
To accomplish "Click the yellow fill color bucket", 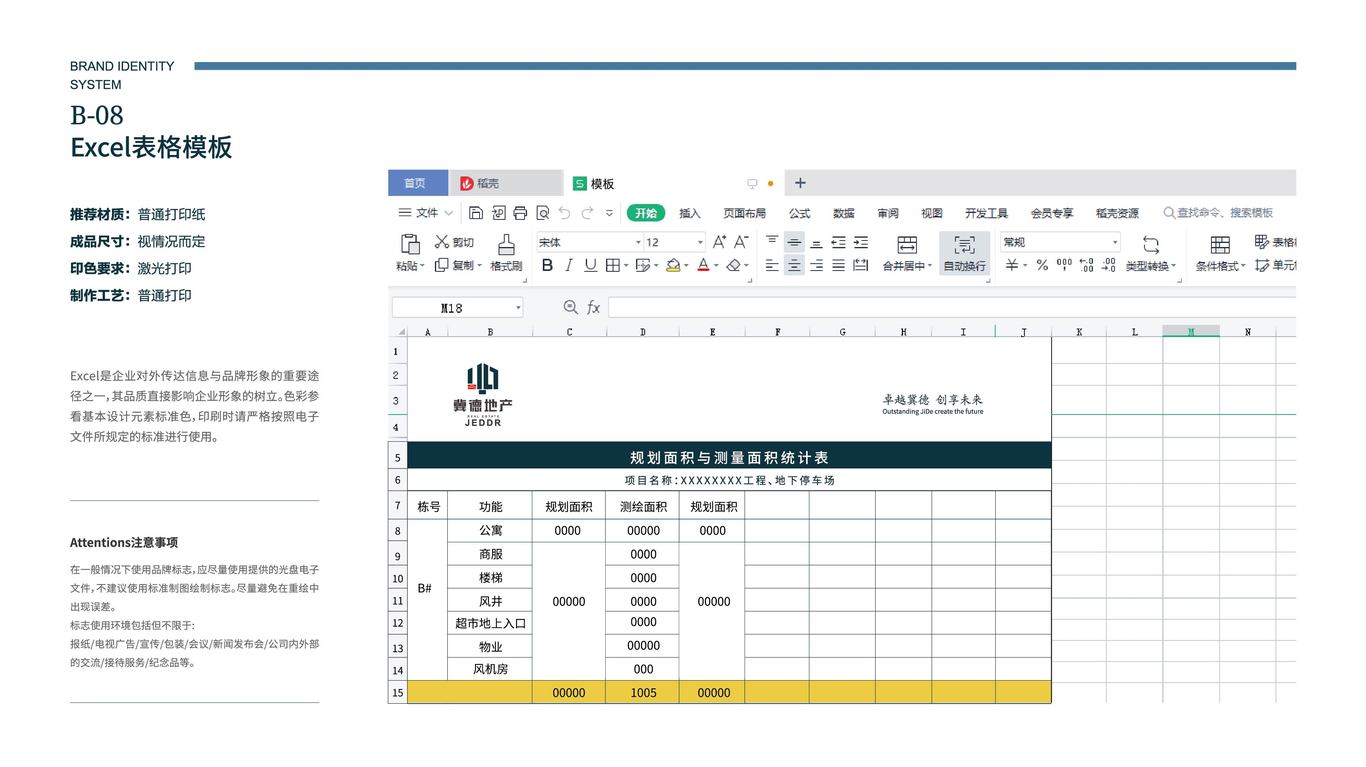I will click(673, 265).
